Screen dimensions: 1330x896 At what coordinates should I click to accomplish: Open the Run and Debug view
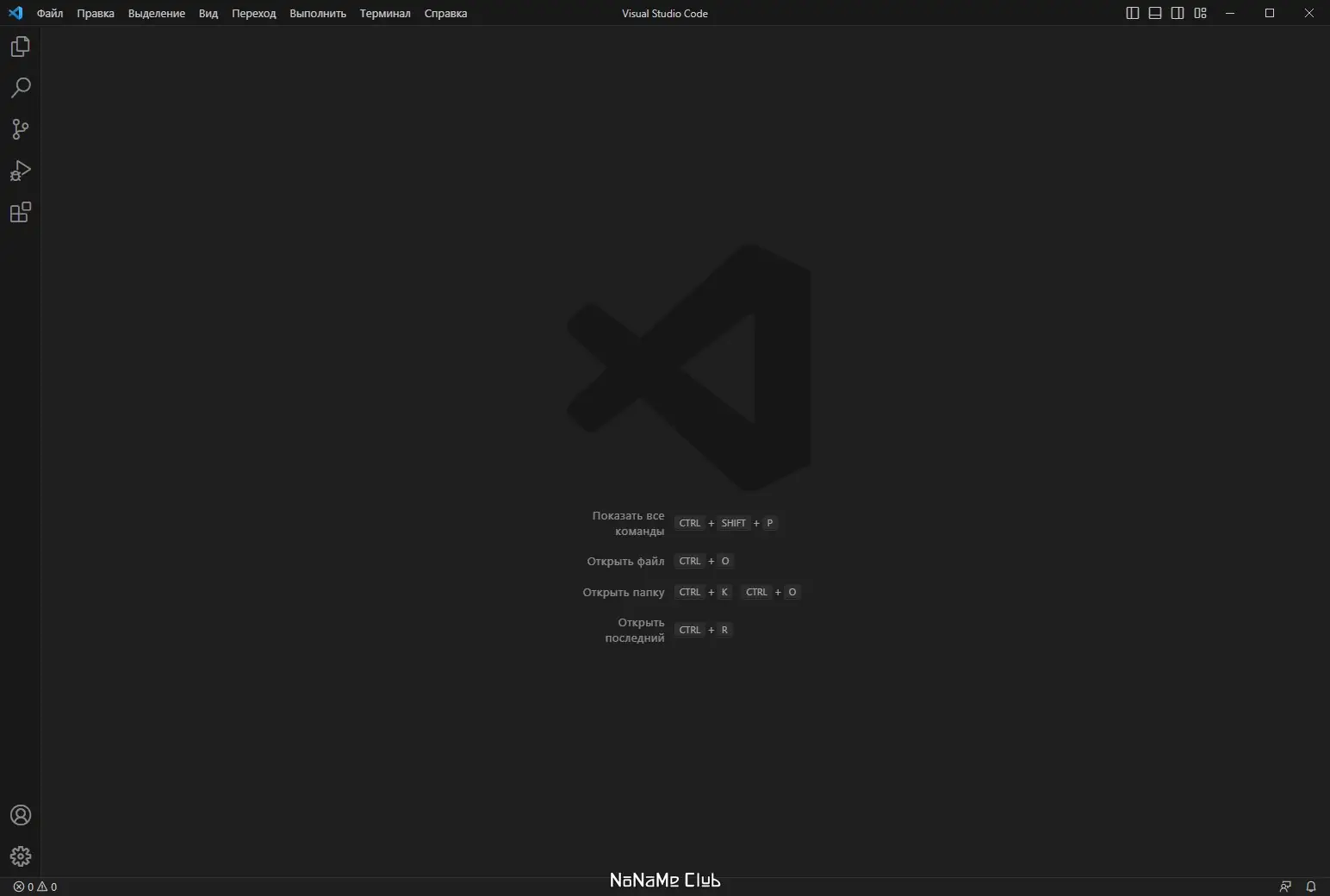21,171
